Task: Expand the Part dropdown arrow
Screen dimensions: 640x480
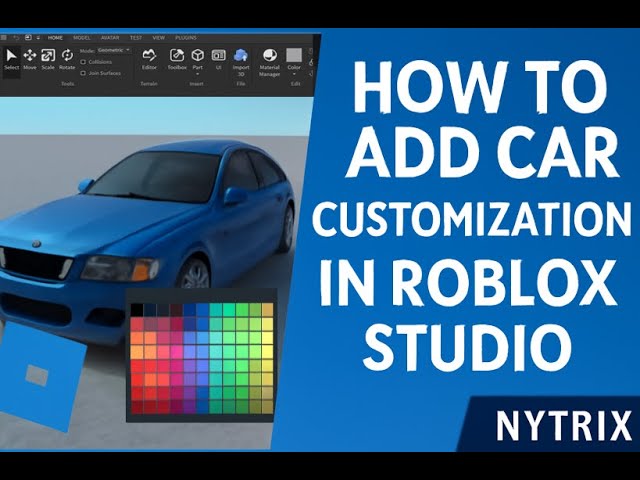Action: [198, 74]
